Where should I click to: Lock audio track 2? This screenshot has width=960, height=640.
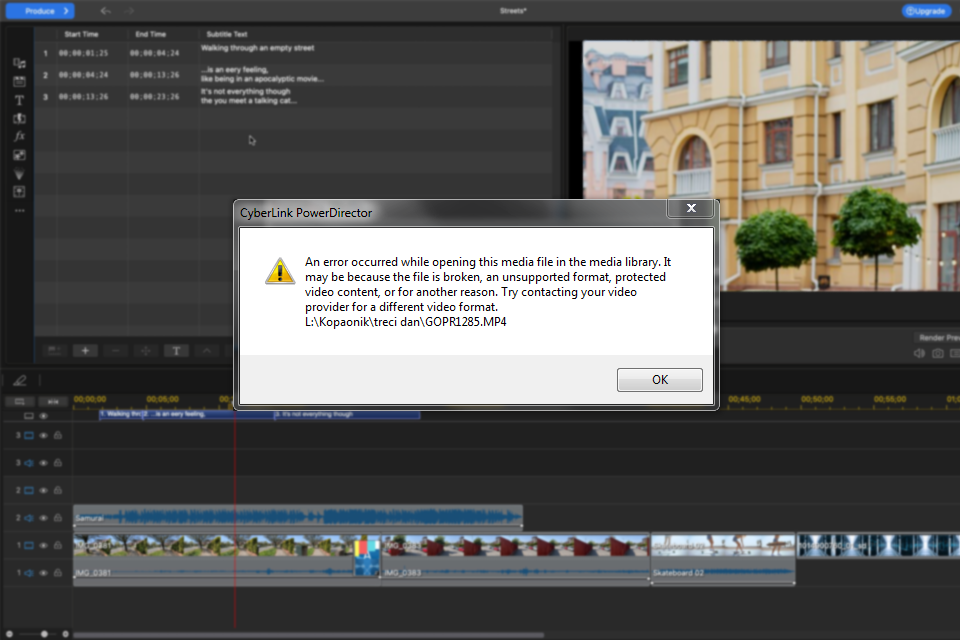point(58,518)
